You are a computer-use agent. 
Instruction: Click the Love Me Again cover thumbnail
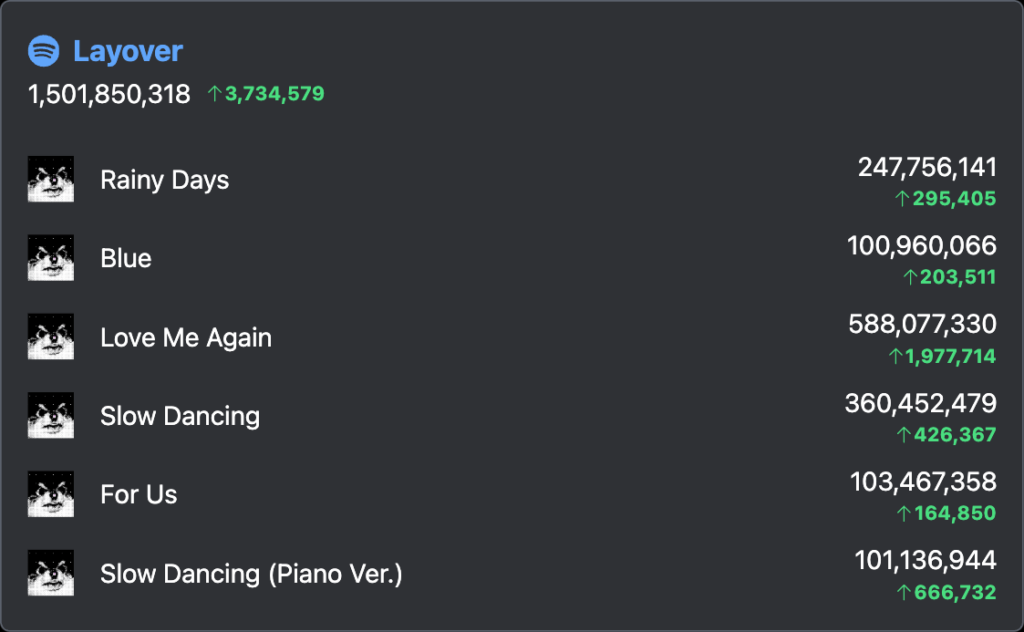51,337
